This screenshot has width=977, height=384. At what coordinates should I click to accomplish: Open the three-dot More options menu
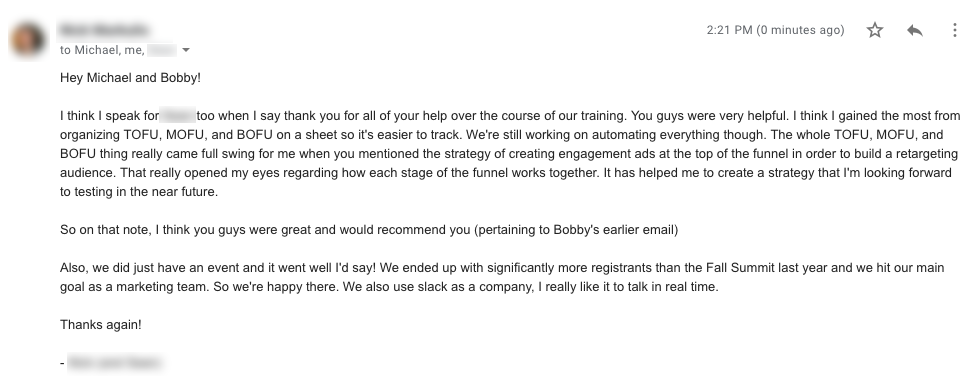[955, 30]
